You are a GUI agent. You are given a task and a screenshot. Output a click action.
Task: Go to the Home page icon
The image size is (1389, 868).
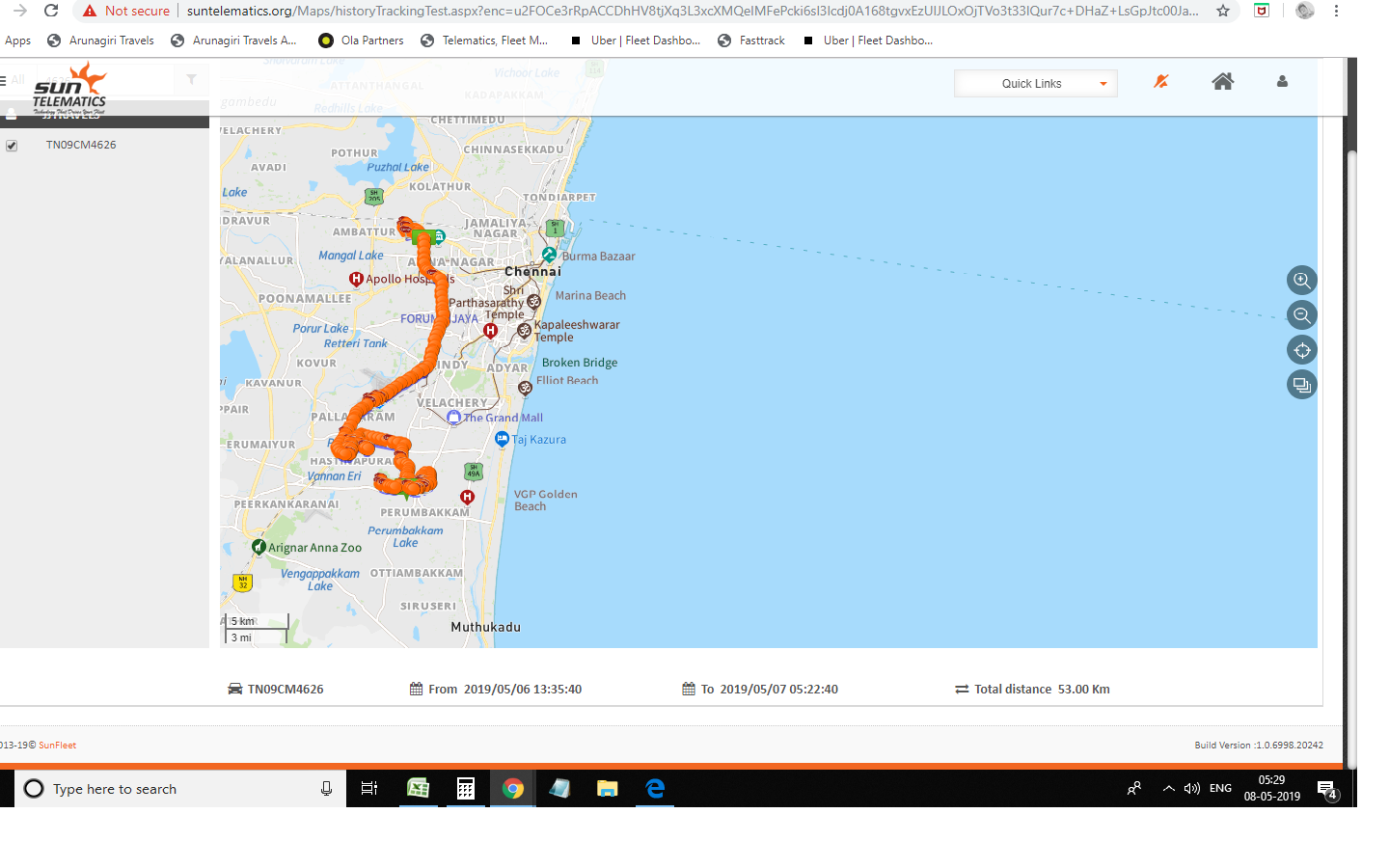coord(1223,82)
